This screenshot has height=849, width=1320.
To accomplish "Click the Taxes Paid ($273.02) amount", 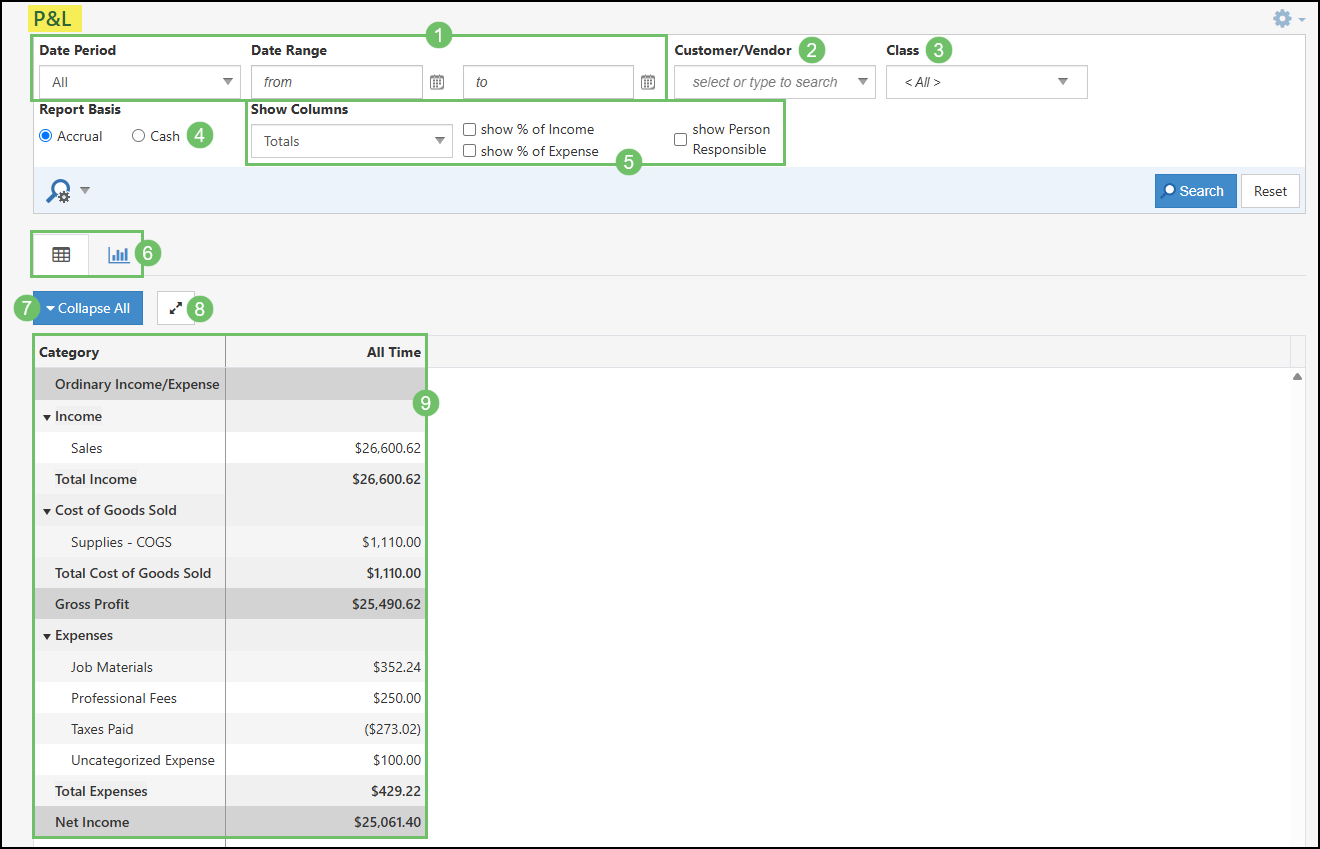I will 392,729.
